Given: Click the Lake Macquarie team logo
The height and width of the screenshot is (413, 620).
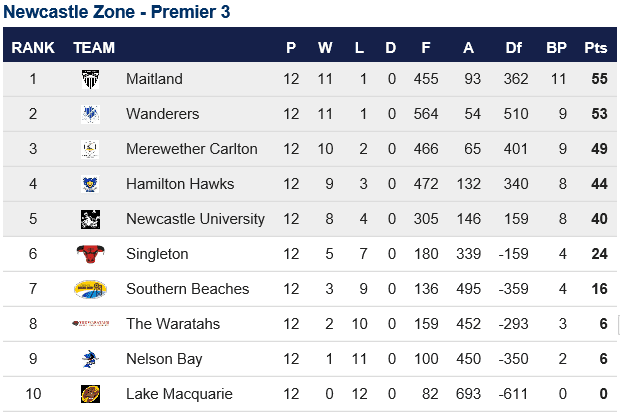Looking at the screenshot, I should pos(90,394).
